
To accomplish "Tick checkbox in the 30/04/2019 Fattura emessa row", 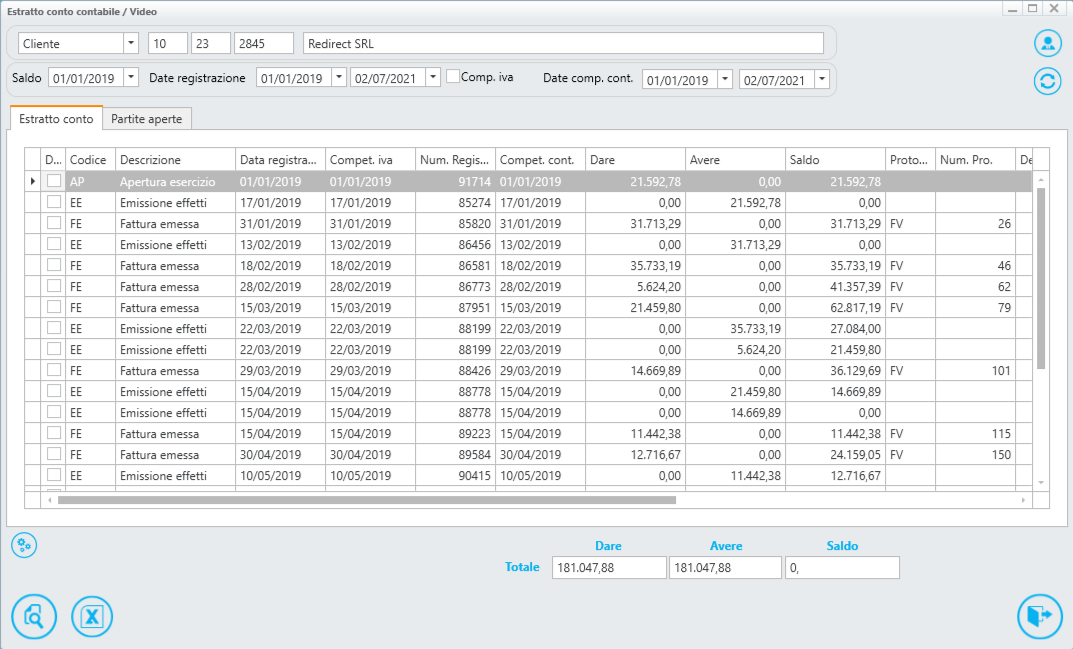I will [53, 454].
